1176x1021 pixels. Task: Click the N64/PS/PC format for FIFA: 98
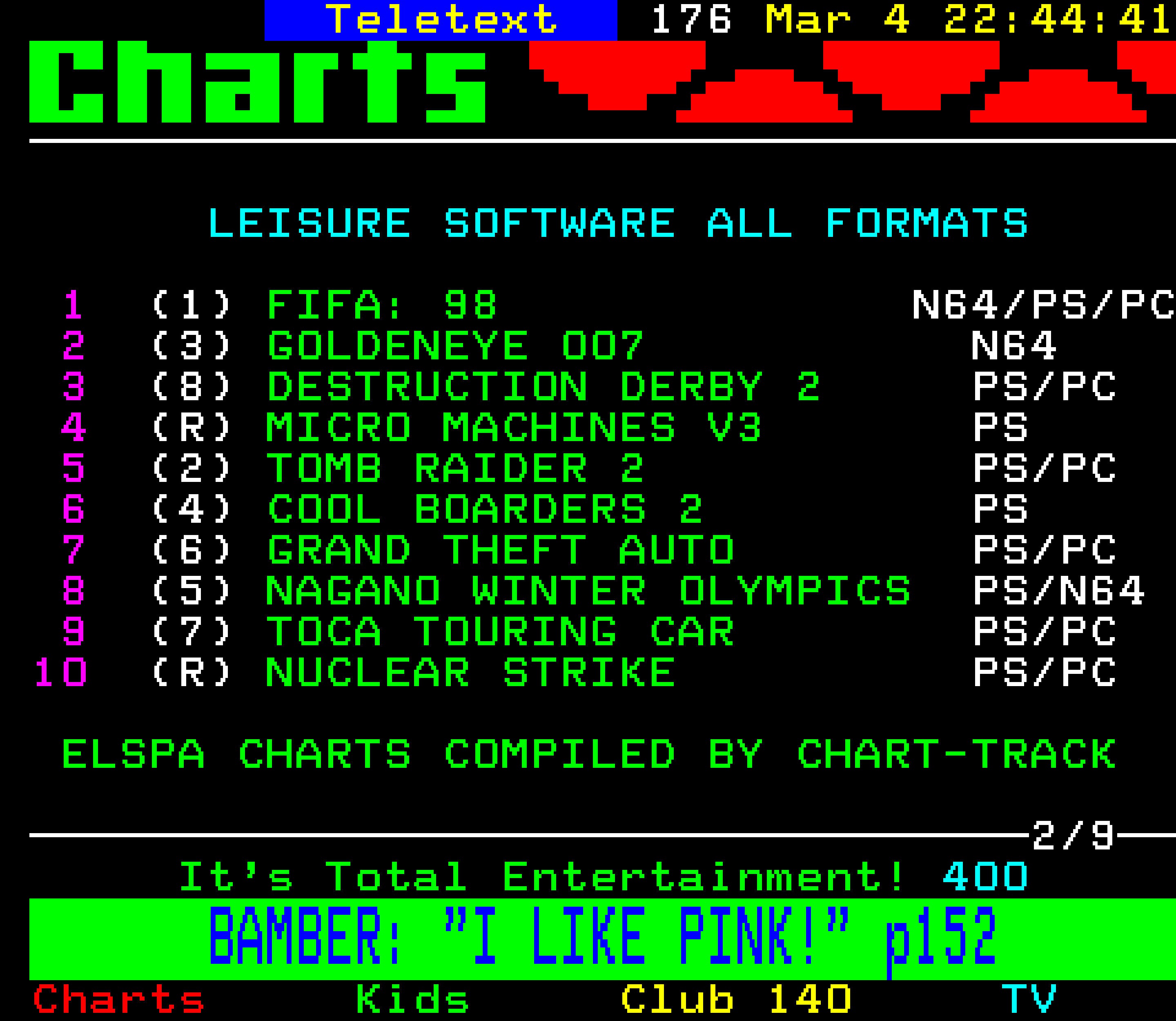tap(1044, 305)
